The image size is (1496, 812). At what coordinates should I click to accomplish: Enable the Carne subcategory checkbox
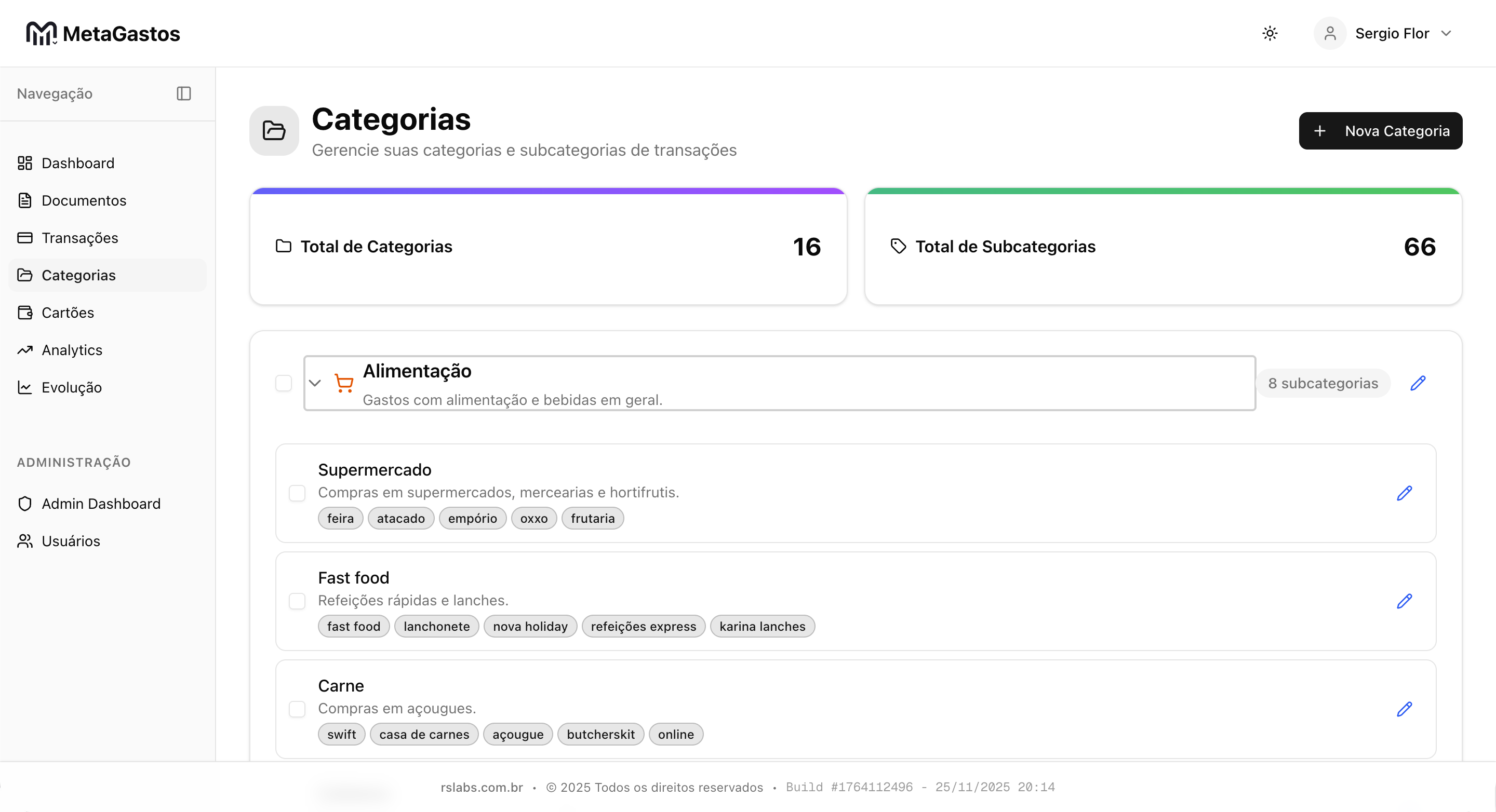297,709
